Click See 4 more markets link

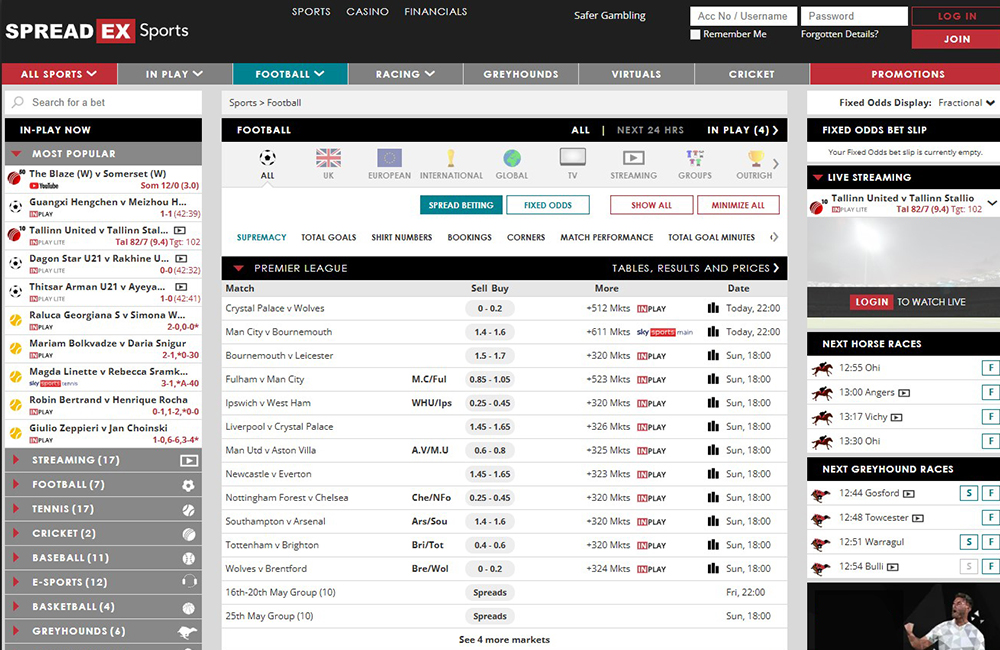[504, 639]
